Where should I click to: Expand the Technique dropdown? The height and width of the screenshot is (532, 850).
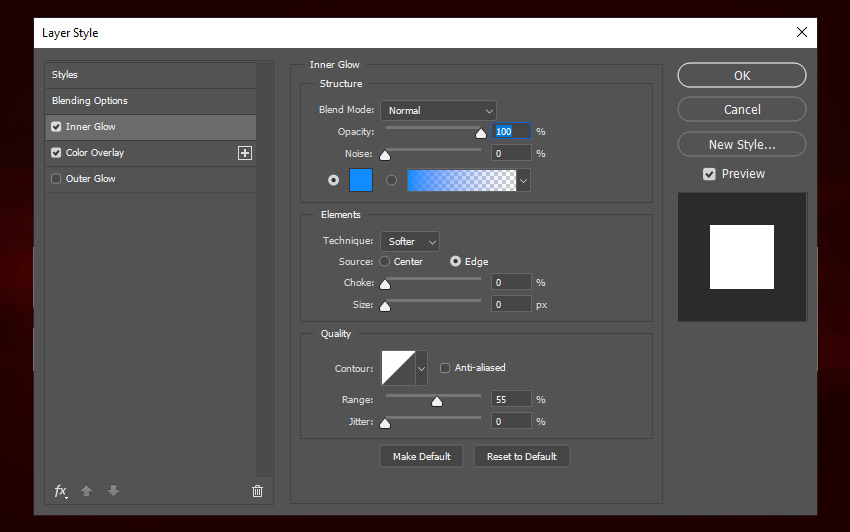[410, 241]
